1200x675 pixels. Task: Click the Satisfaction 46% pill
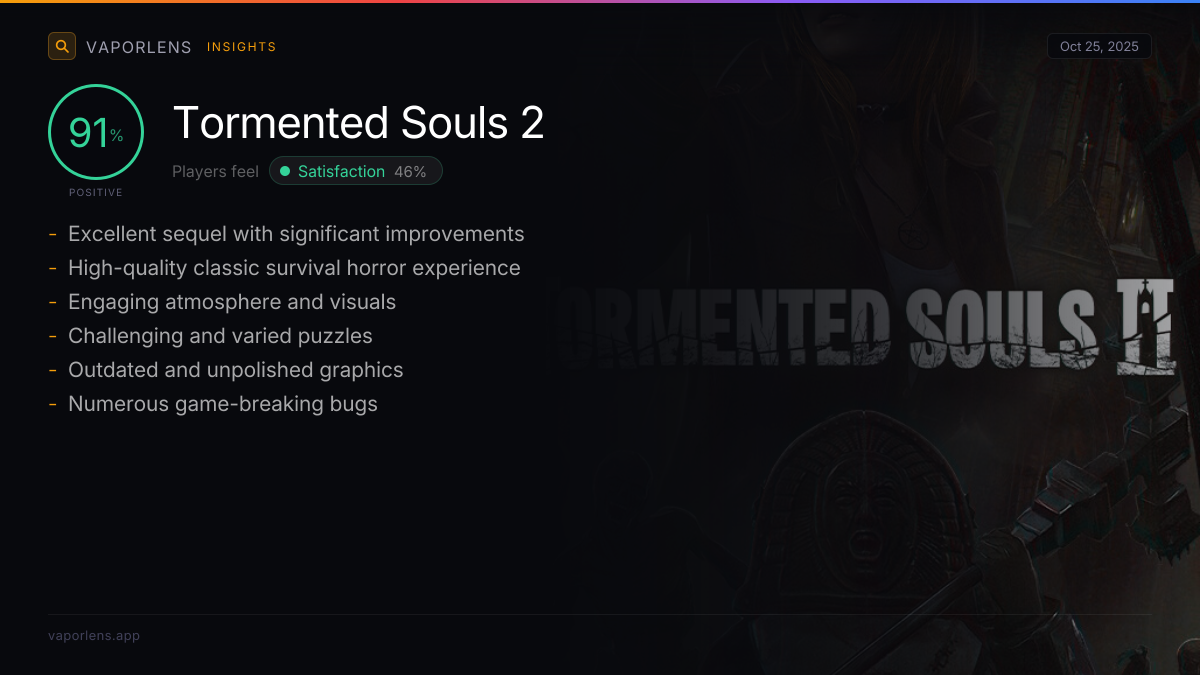click(x=355, y=171)
